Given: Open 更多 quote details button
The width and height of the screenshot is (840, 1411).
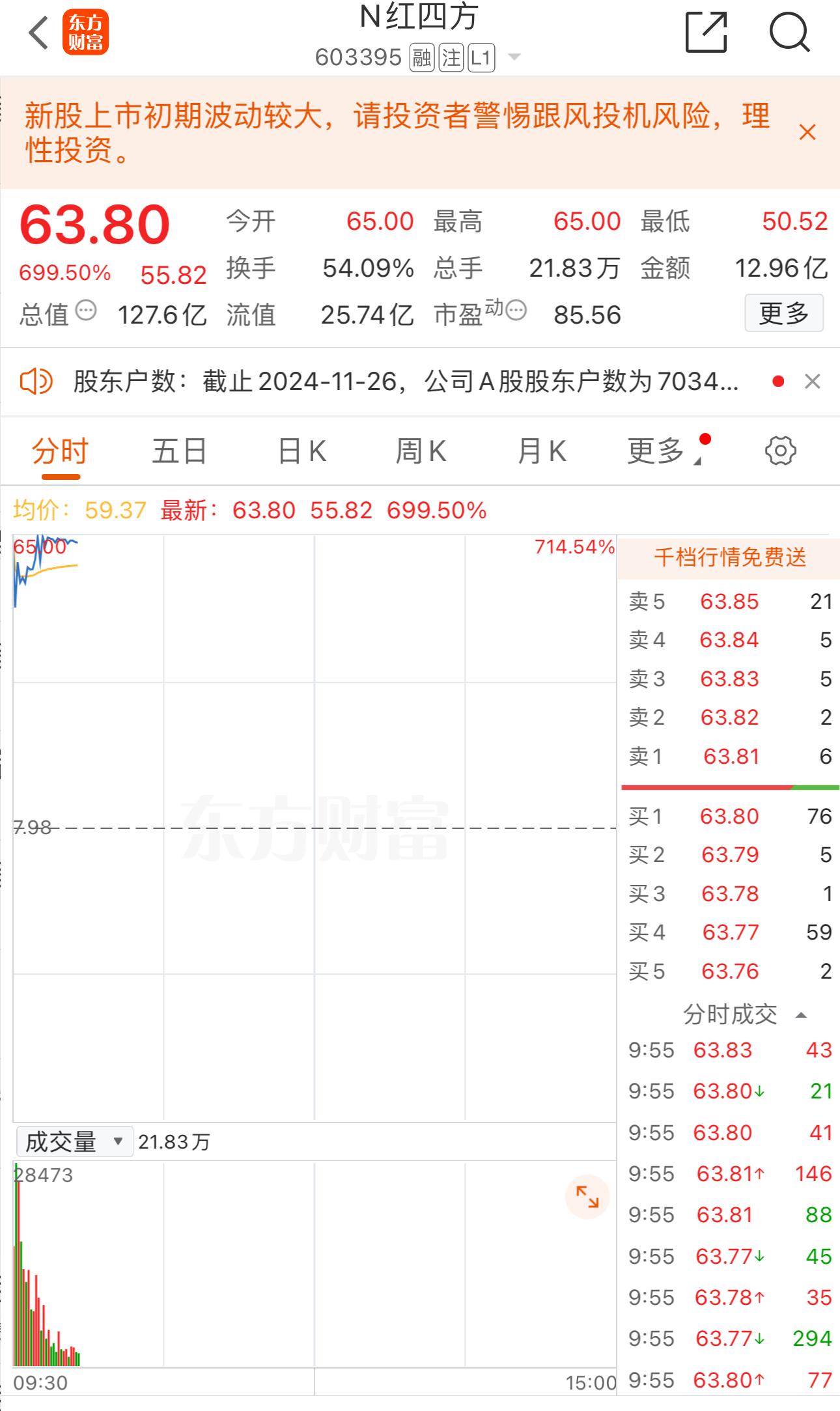Looking at the screenshot, I should [784, 313].
